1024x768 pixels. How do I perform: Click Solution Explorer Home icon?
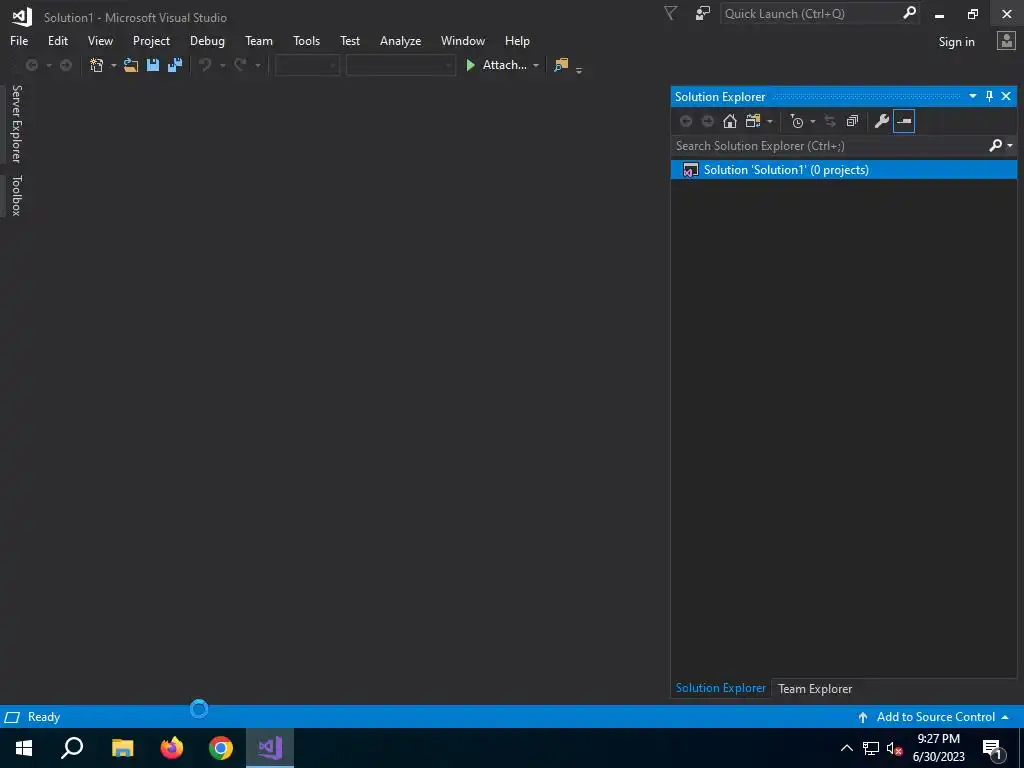click(x=730, y=121)
